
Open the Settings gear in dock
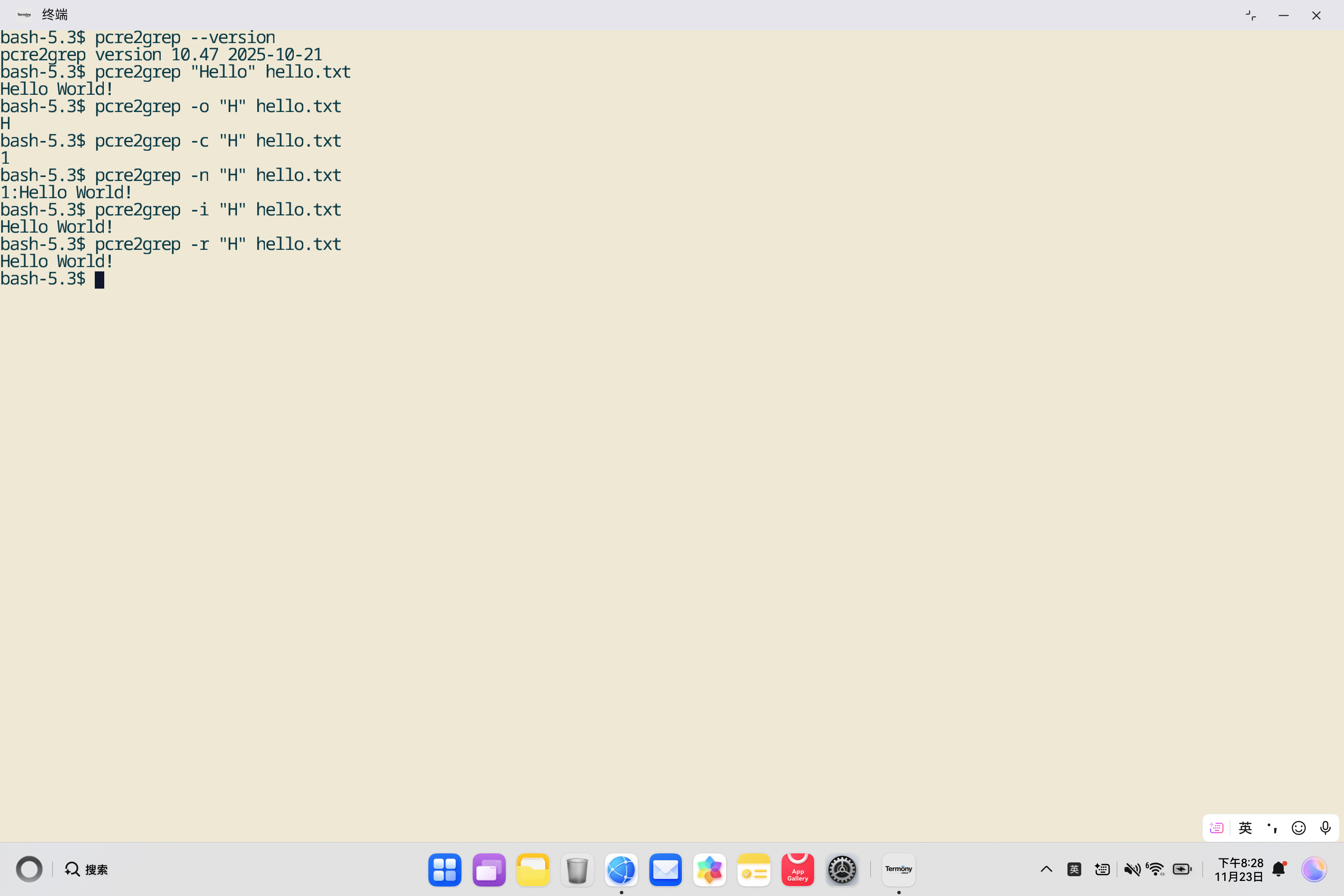(x=842, y=870)
